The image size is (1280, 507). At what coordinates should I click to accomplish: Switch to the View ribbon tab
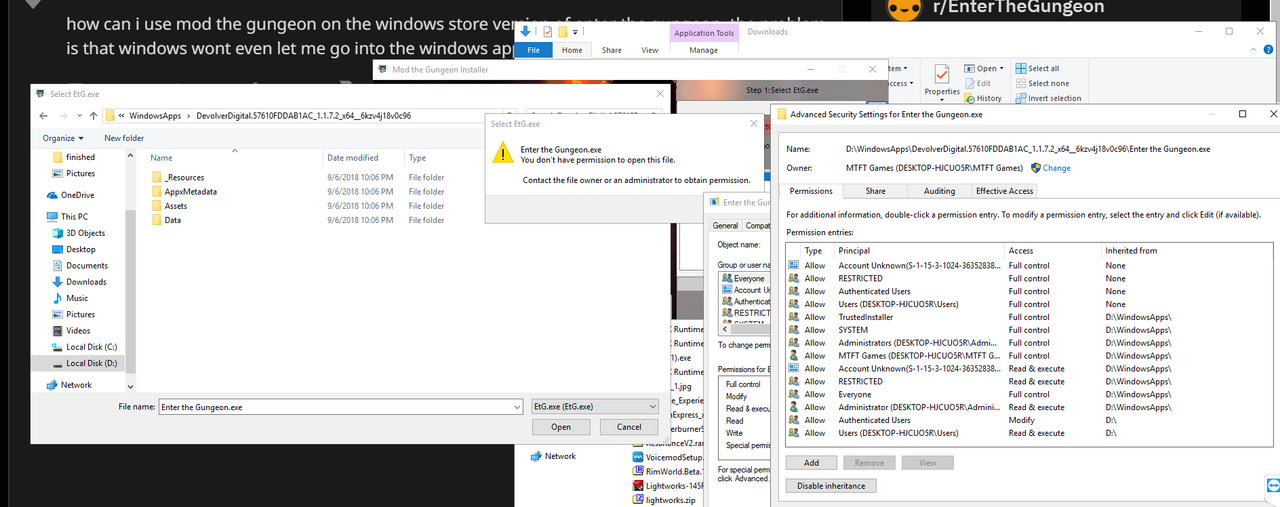point(650,50)
